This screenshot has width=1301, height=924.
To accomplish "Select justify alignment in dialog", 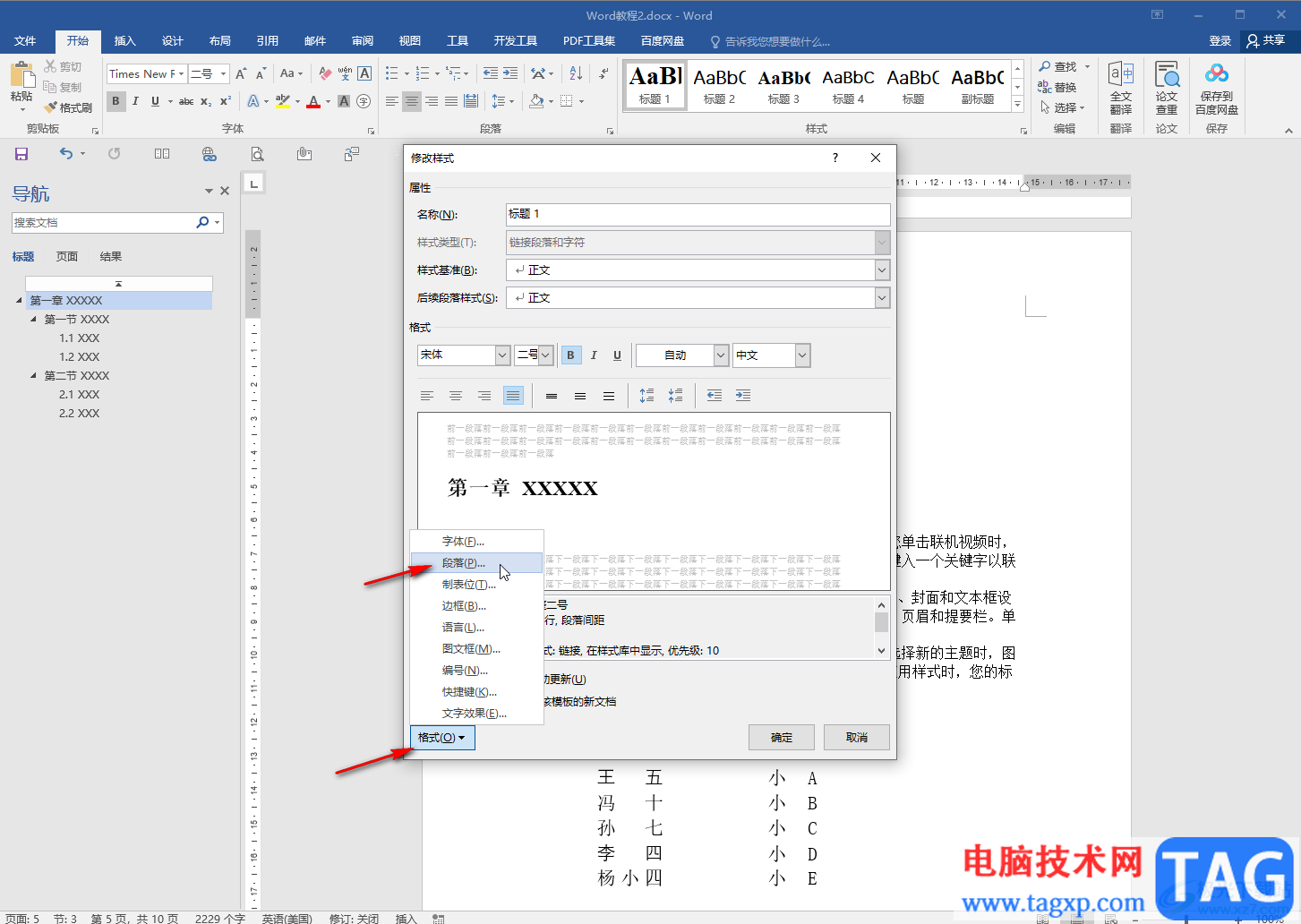I will 513,395.
